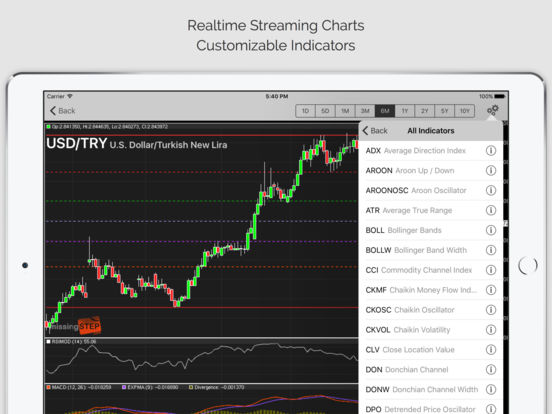Go back in the All Indicators panel
The image size is (552, 414).
tap(375, 131)
